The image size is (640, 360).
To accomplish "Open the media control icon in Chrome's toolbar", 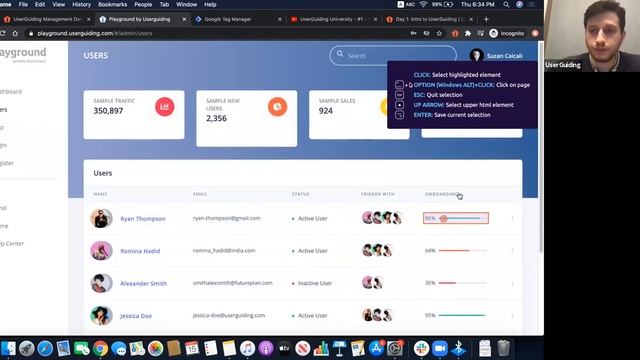I will (480, 33).
